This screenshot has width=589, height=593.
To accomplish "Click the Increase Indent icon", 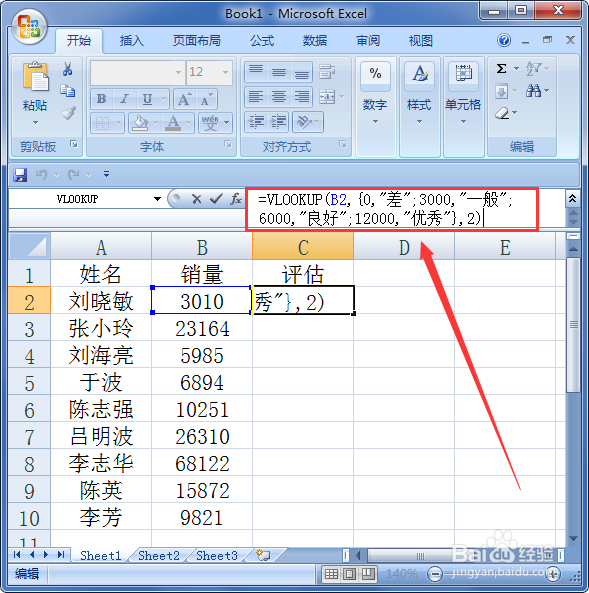I will (279, 122).
